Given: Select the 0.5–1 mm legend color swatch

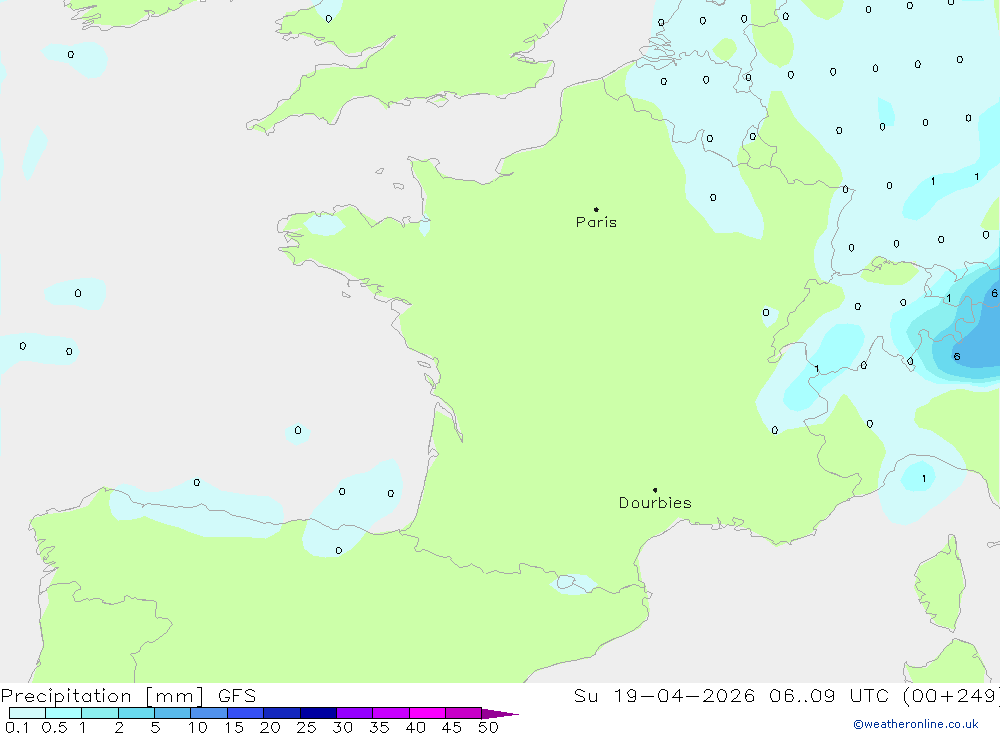Looking at the screenshot, I should (x=64, y=713).
